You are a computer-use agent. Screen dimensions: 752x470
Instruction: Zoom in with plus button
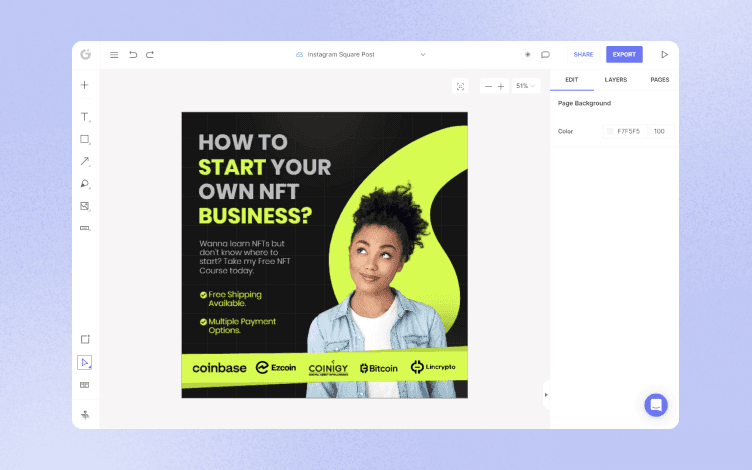point(501,86)
